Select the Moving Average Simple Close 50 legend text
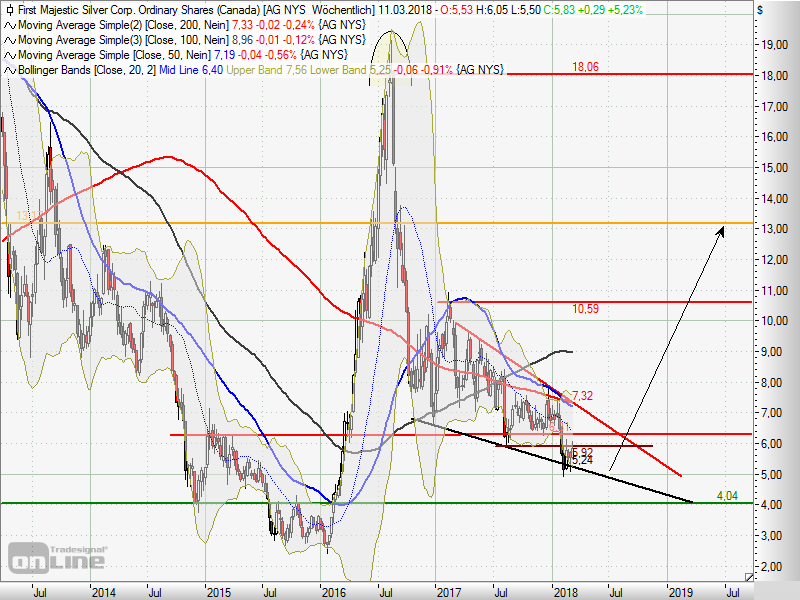The height and width of the screenshot is (600, 800). pyautogui.click(x=114, y=55)
